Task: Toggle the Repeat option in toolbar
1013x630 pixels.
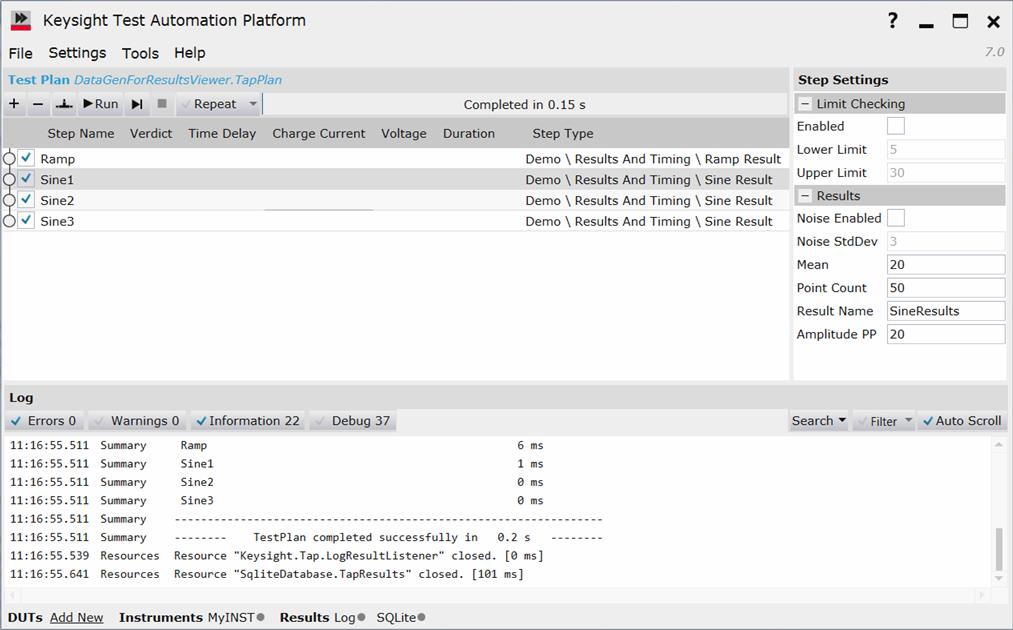Action: click(x=209, y=104)
